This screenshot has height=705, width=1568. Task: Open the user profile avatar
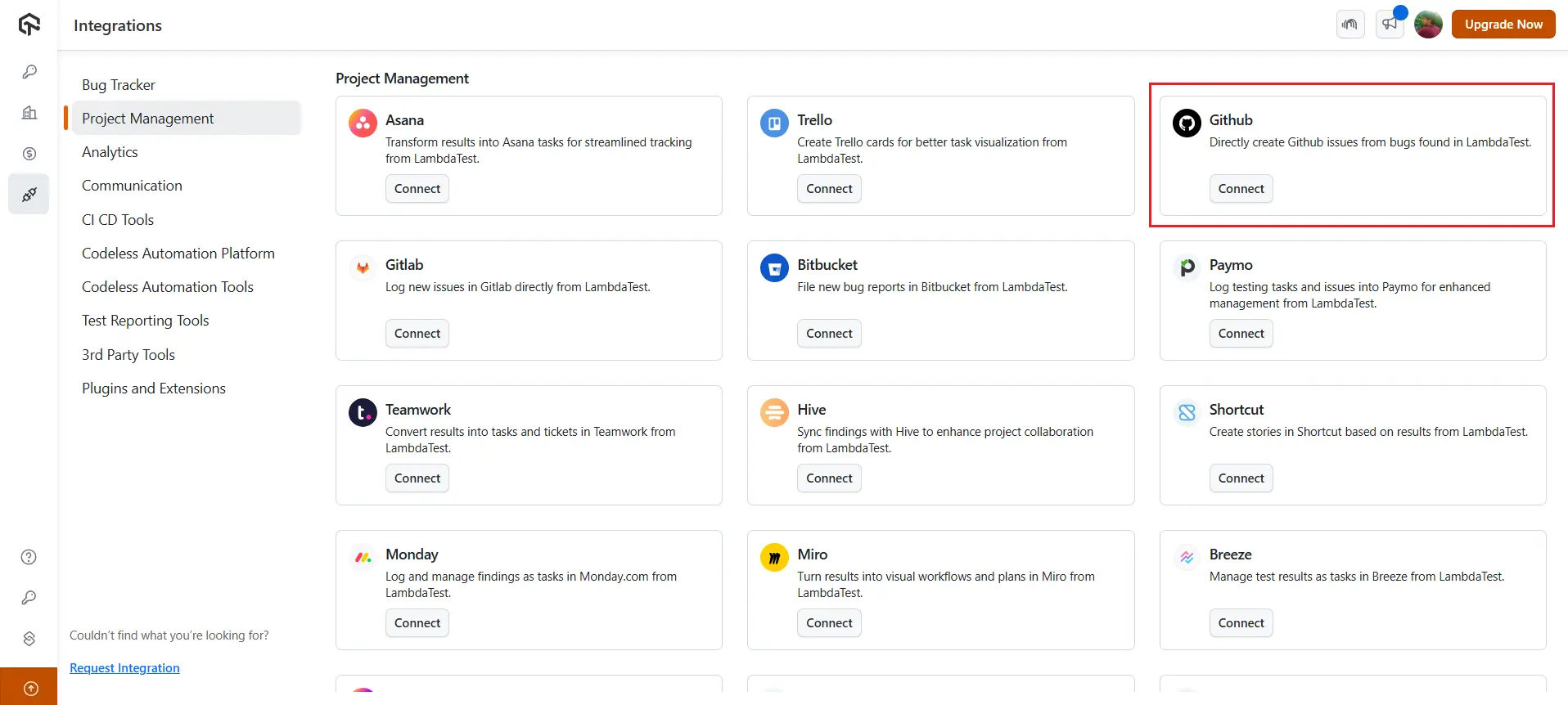pyautogui.click(x=1428, y=25)
